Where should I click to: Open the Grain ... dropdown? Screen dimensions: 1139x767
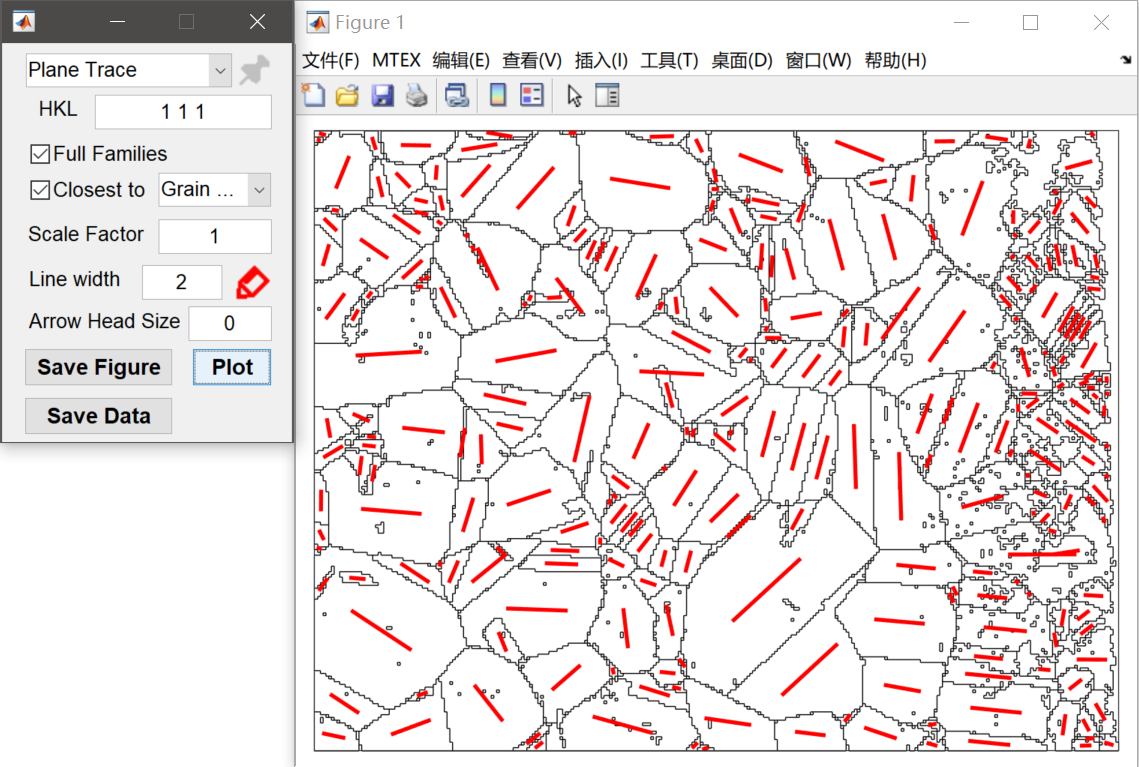[259, 190]
